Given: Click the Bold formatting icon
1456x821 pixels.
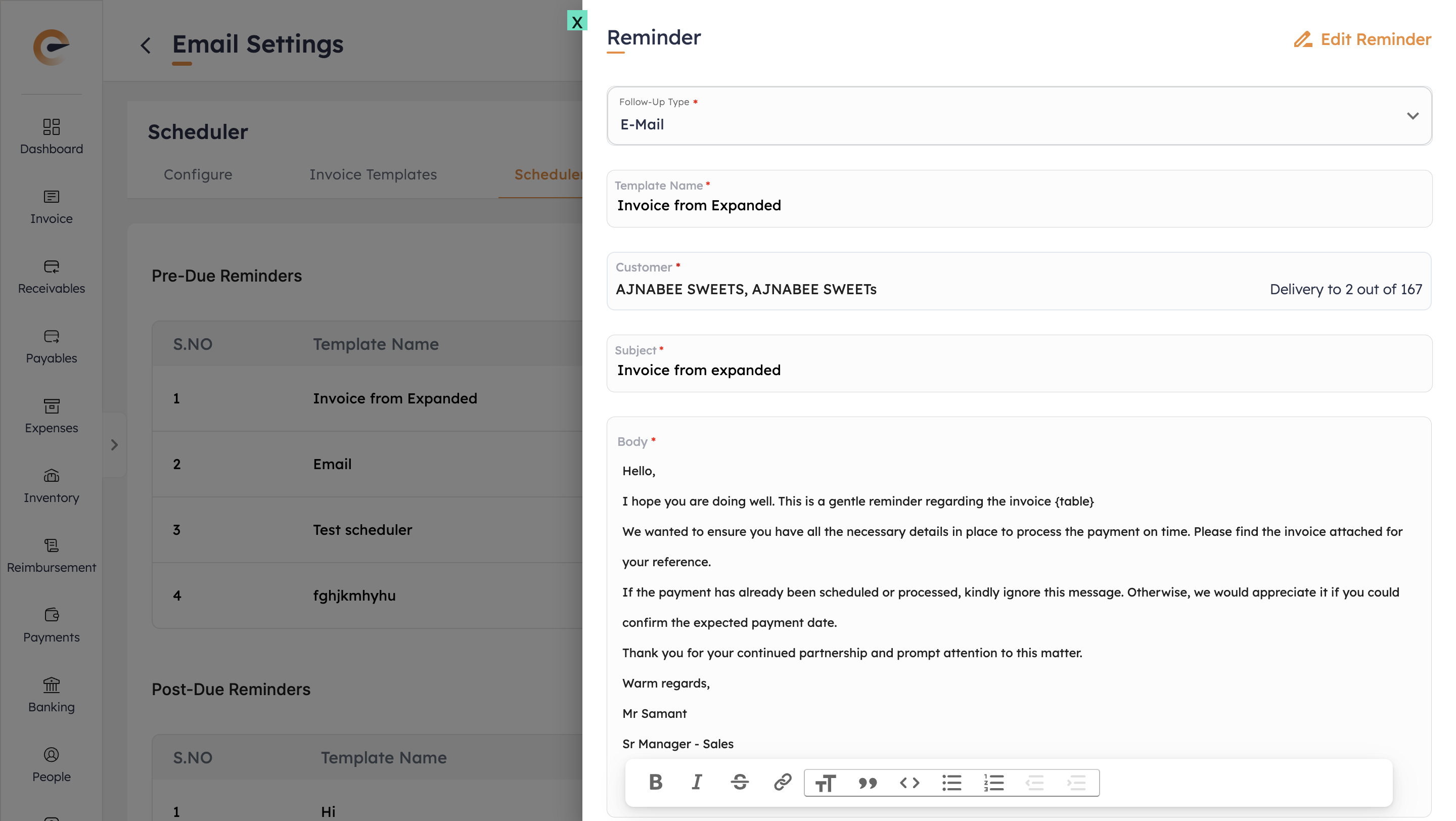Looking at the screenshot, I should [656, 782].
